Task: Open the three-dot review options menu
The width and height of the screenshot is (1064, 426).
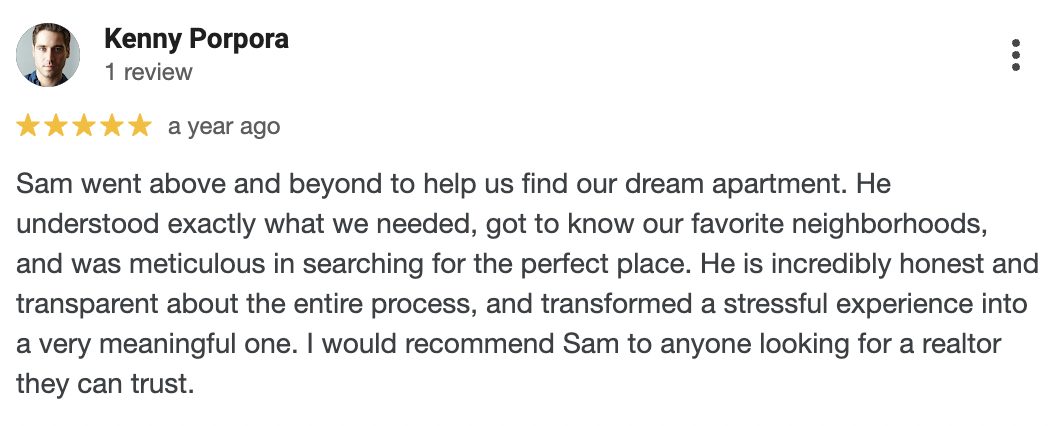Action: (1015, 55)
